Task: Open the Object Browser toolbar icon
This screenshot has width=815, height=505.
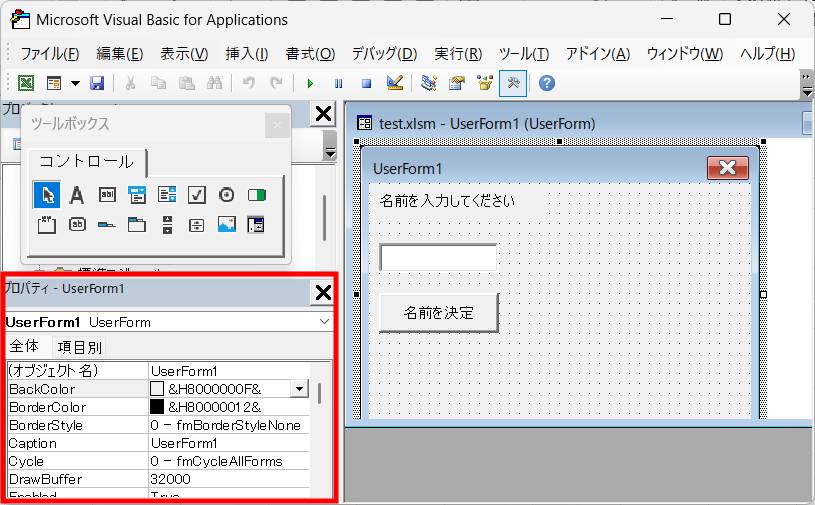Action: point(485,83)
